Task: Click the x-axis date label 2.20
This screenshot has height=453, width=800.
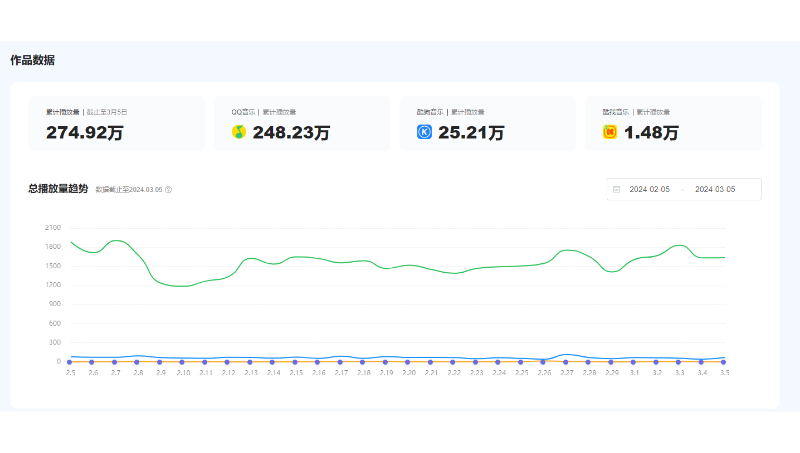Action: click(409, 373)
